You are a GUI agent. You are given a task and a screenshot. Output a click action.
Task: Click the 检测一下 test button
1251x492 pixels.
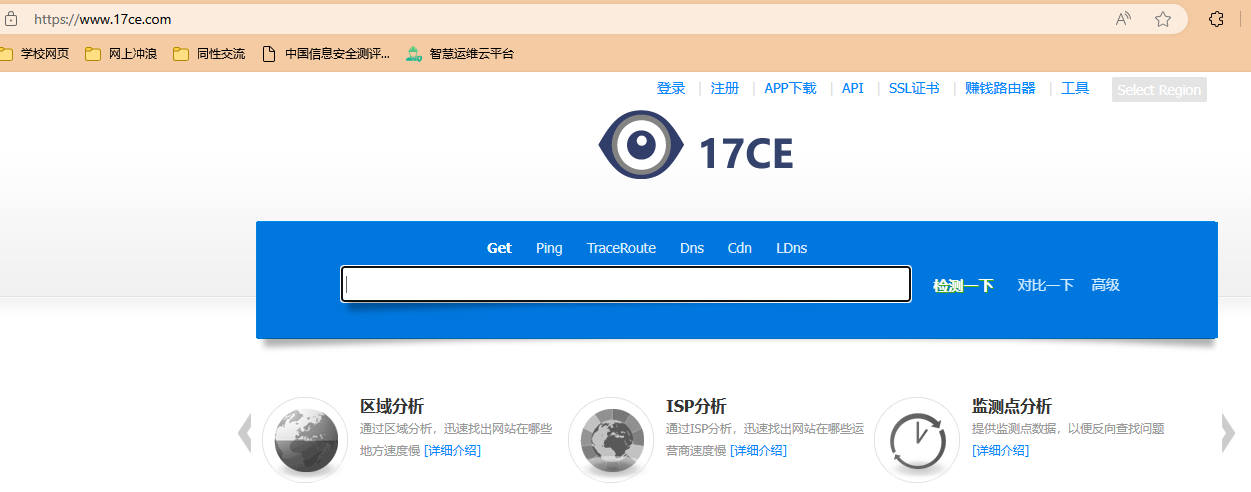pyautogui.click(x=963, y=285)
